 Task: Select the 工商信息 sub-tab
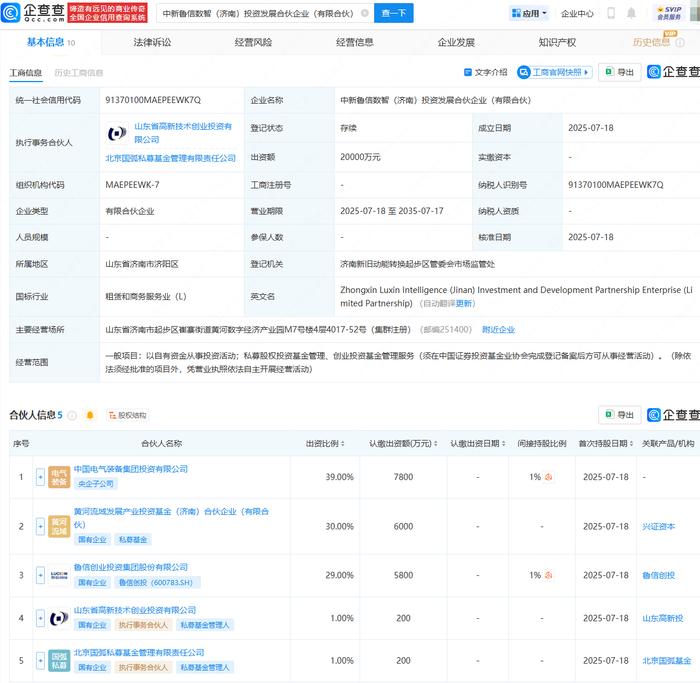pos(25,73)
